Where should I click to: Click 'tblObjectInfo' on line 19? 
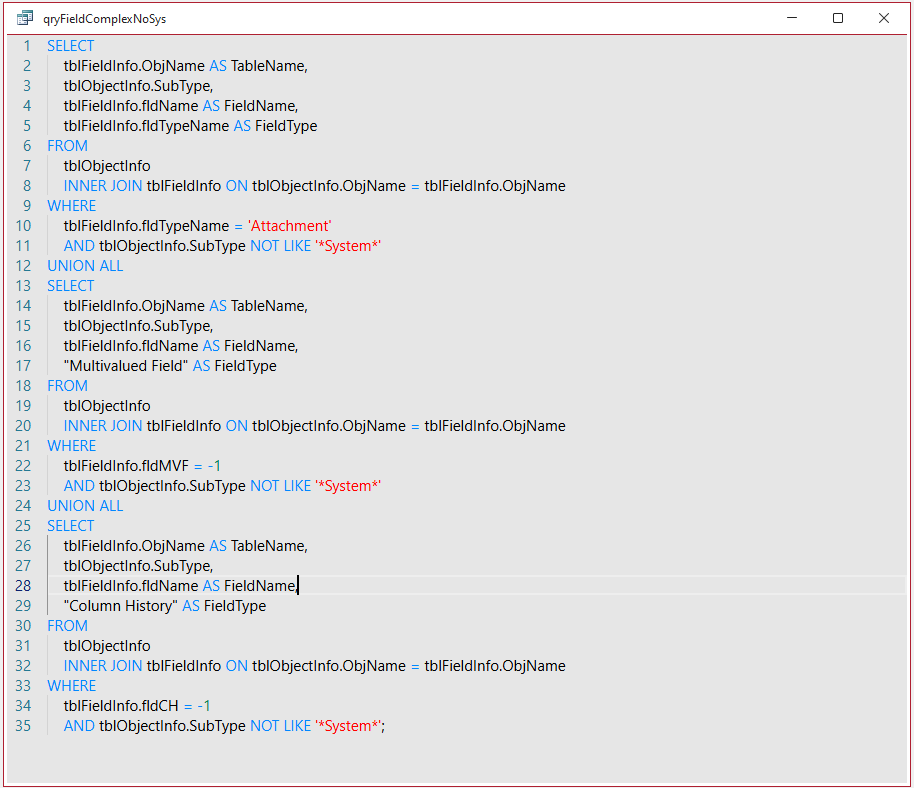(x=107, y=406)
